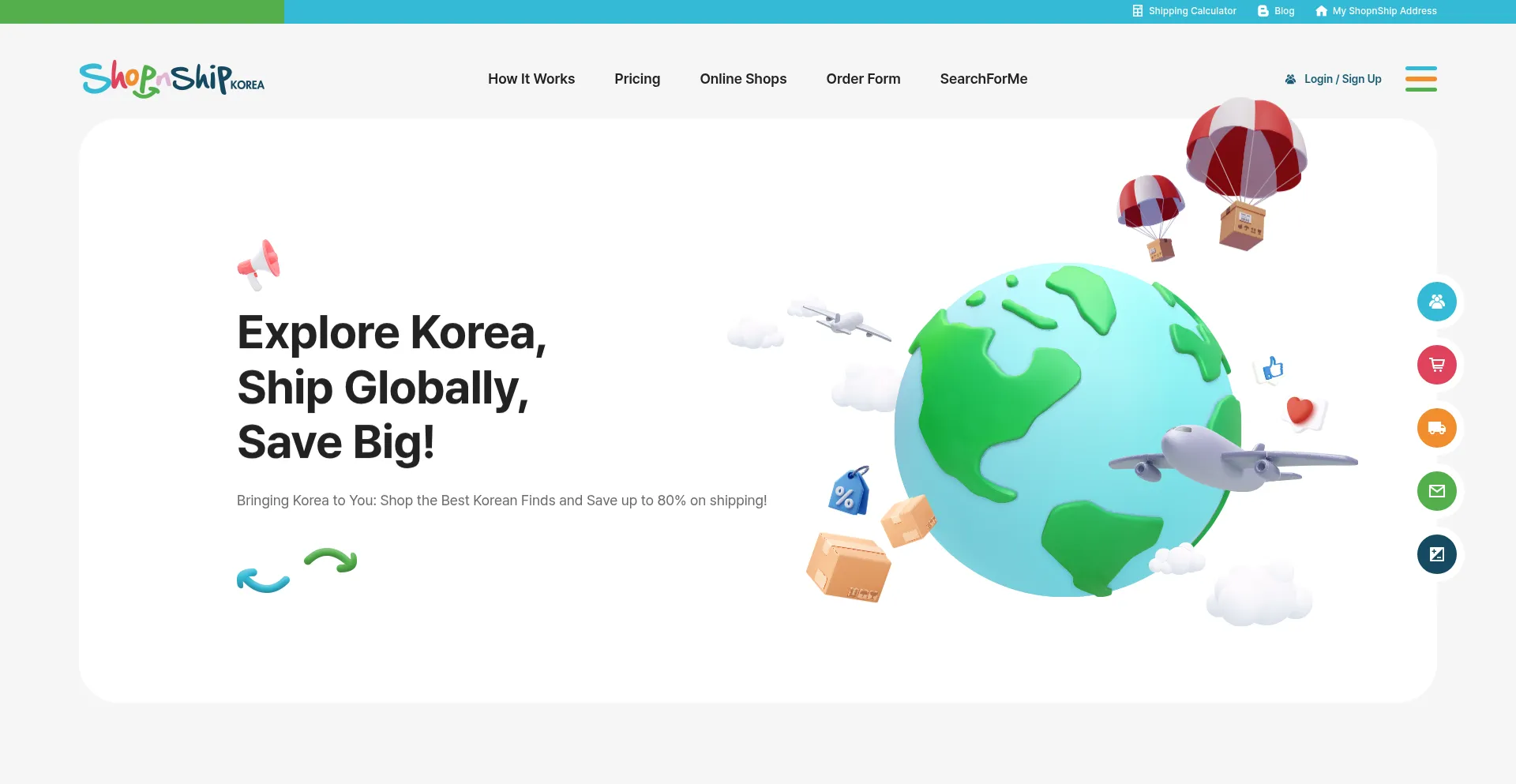Click the green envelope floating icon
This screenshot has width=1516, height=784.
[x=1436, y=491]
